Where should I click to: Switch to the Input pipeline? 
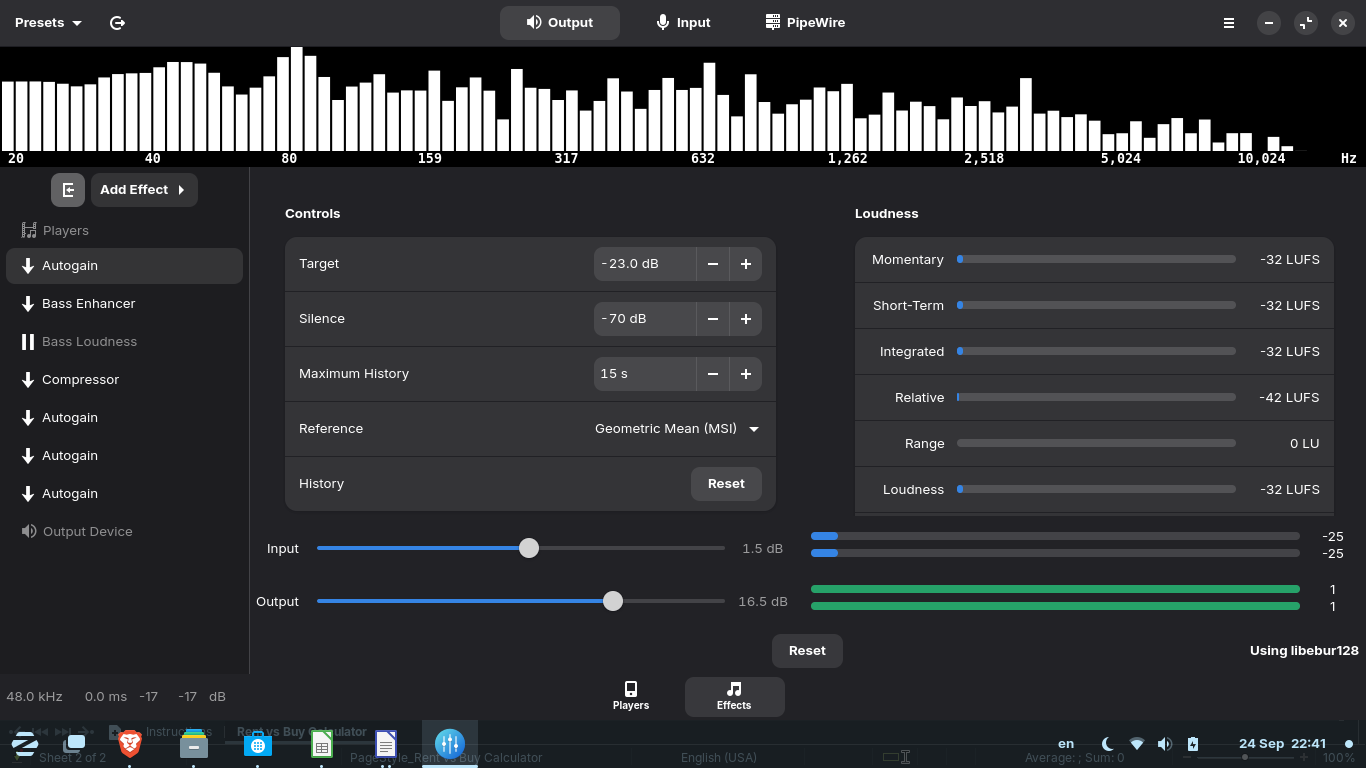(683, 22)
